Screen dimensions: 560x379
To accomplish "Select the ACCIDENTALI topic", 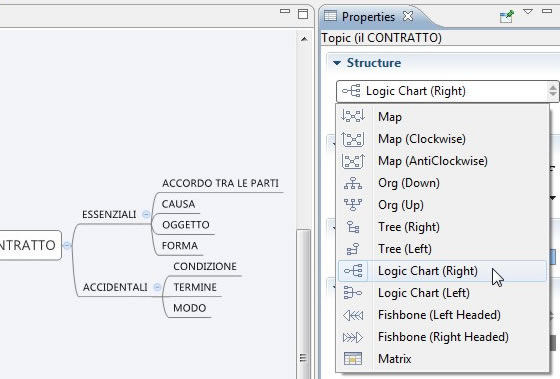I will (115, 287).
